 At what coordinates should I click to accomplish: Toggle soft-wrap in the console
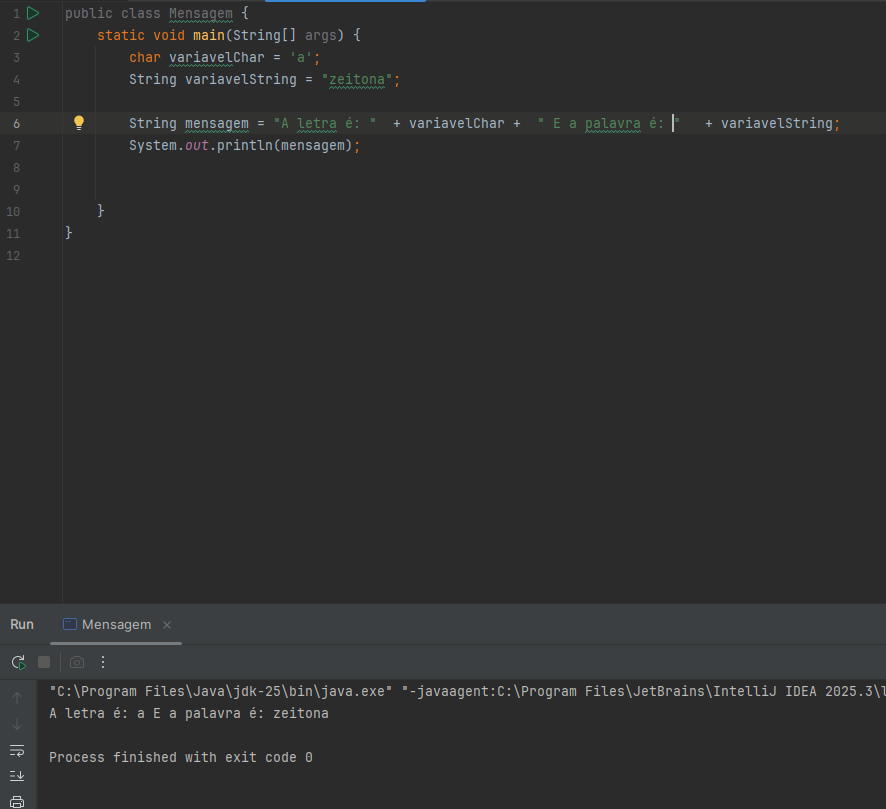pos(17,750)
